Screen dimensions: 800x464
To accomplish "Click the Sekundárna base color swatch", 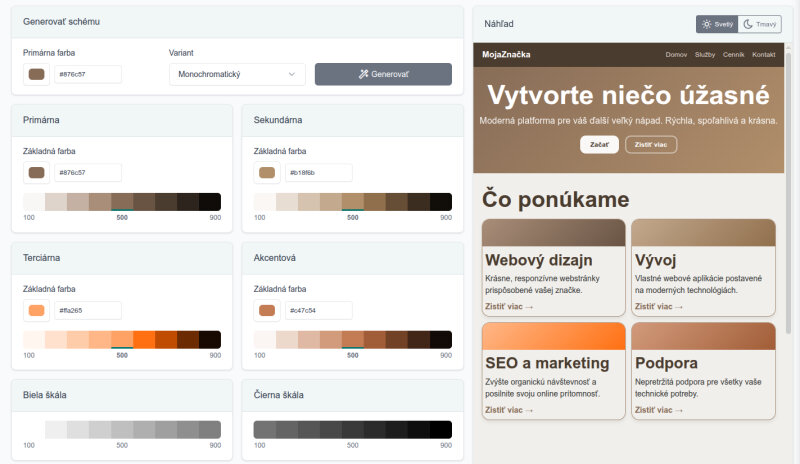I will [x=267, y=173].
